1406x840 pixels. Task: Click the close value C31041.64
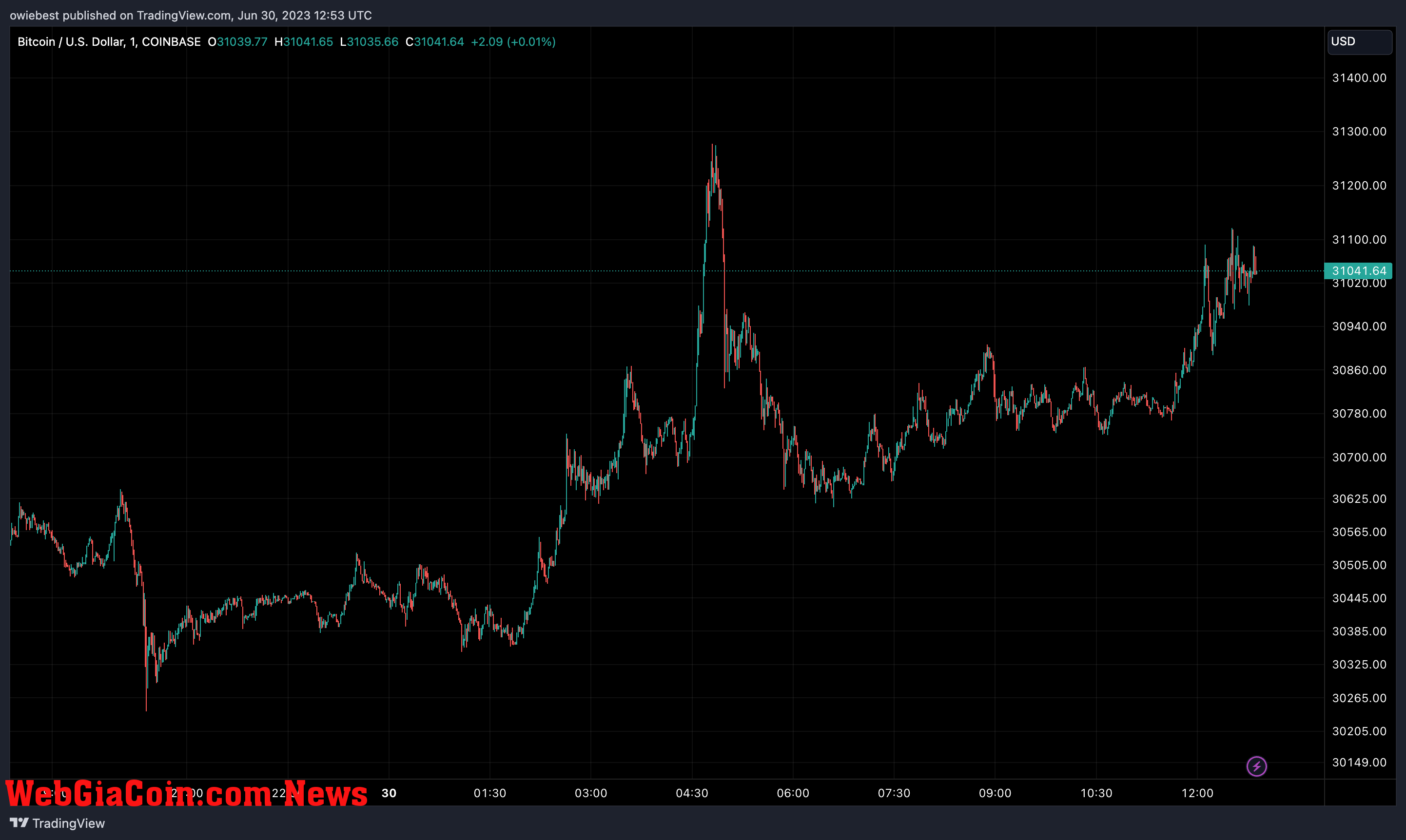pyautogui.click(x=435, y=42)
